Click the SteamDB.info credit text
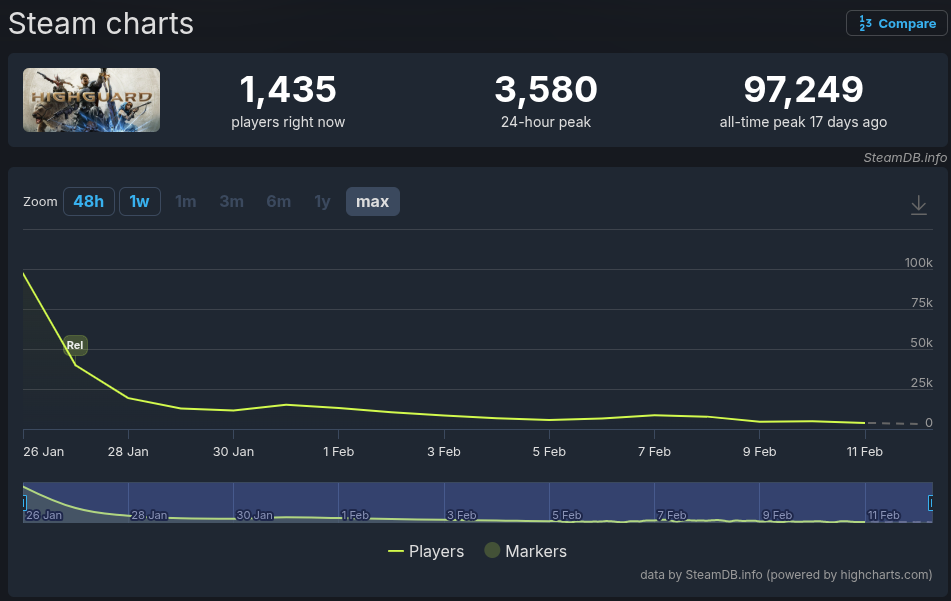The width and height of the screenshot is (951, 601). click(905, 158)
